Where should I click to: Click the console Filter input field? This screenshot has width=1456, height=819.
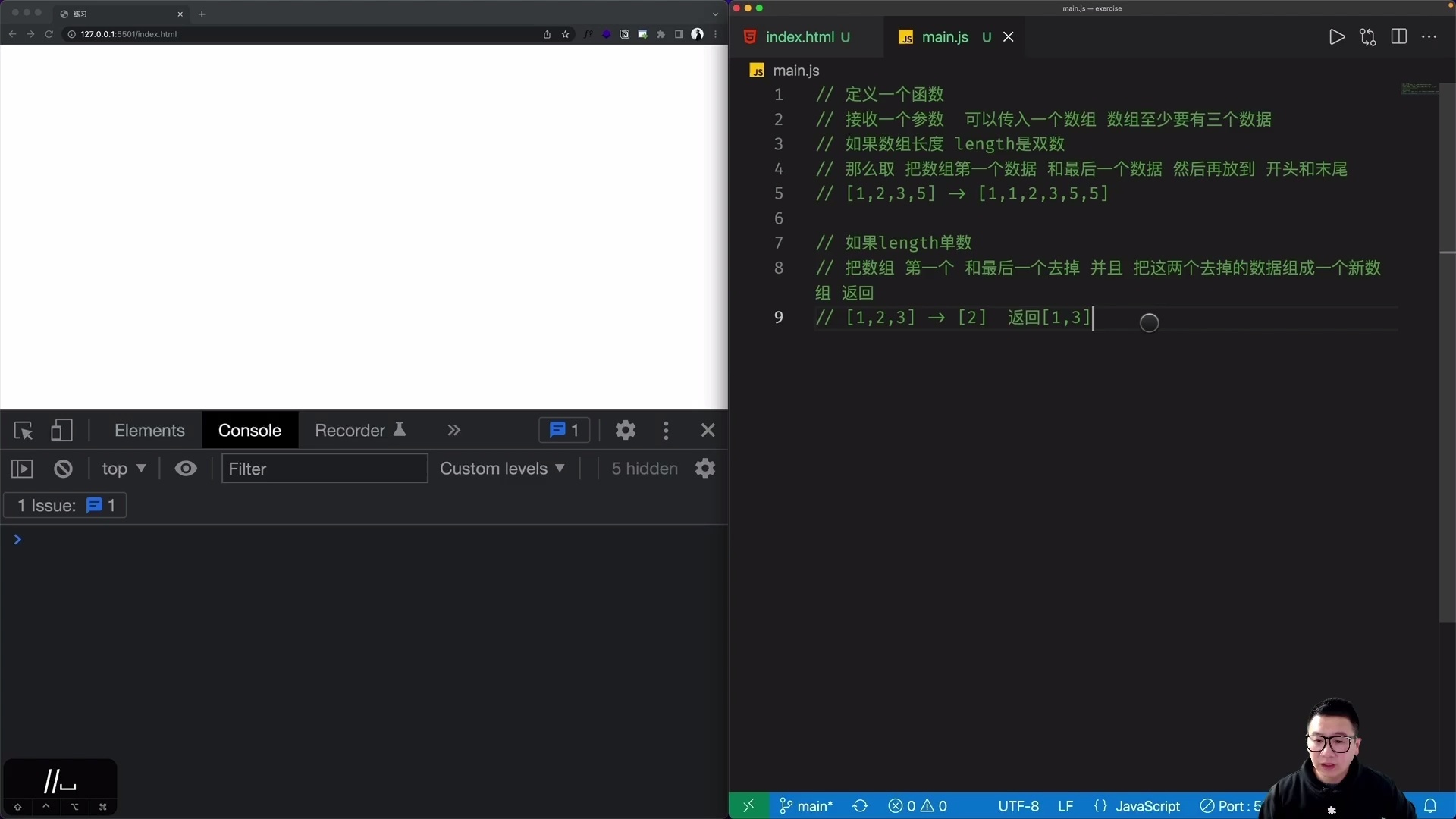(x=324, y=468)
